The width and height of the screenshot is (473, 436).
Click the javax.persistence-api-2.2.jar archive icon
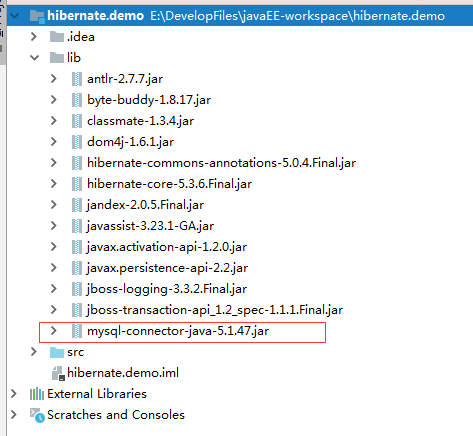pos(77,268)
